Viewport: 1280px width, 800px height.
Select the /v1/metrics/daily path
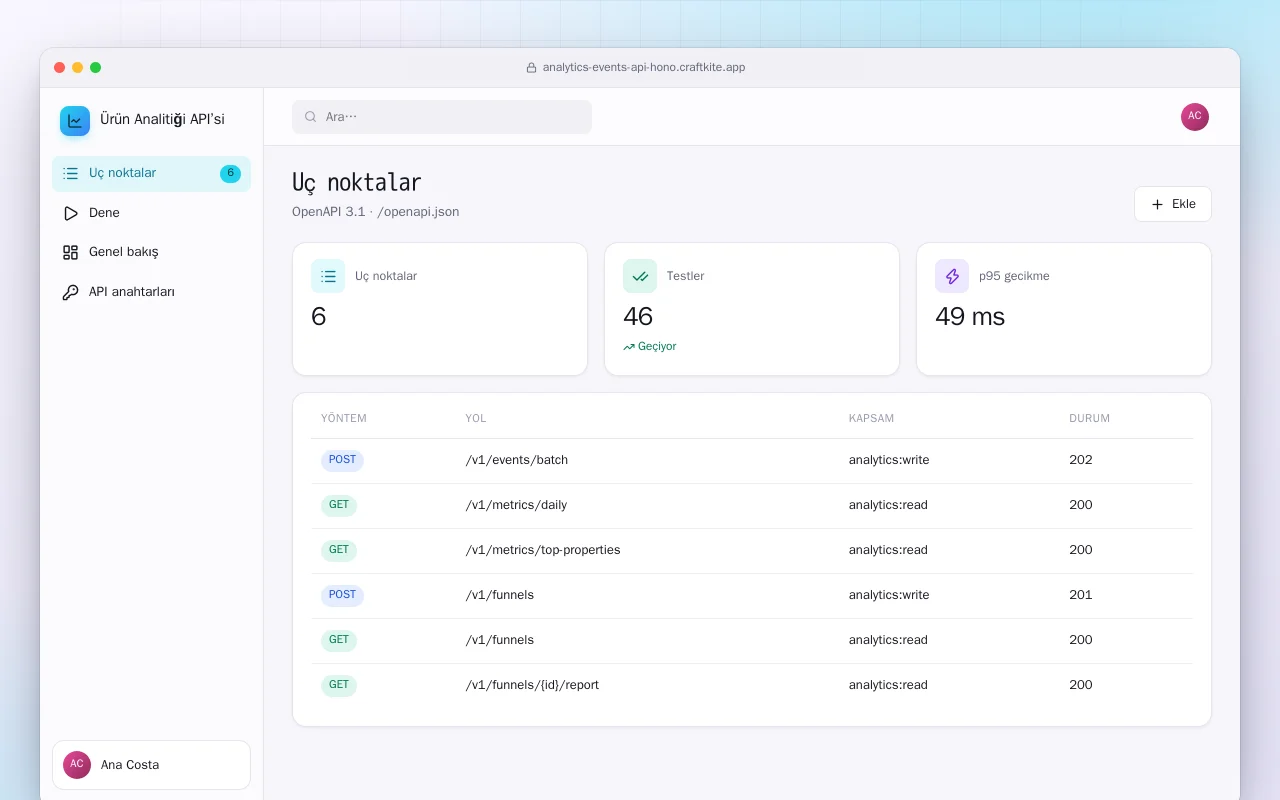pos(516,505)
